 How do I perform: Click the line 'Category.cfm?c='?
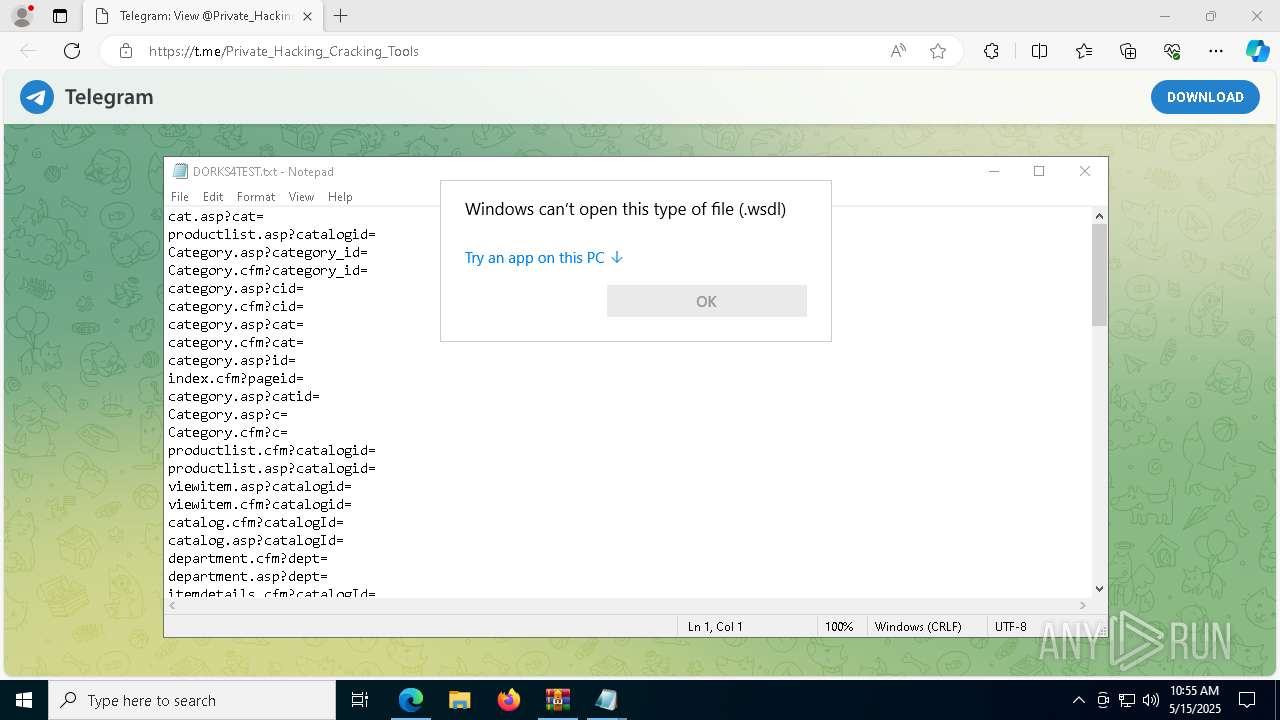tap(228, 433)
